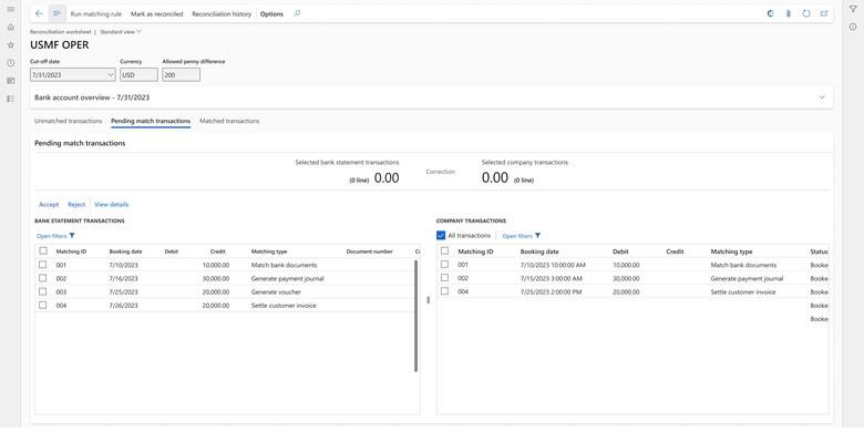The height and width of the screenshot is (429, 864).
Task: Check the box for bank statement row 003
Action: (42, 292)
